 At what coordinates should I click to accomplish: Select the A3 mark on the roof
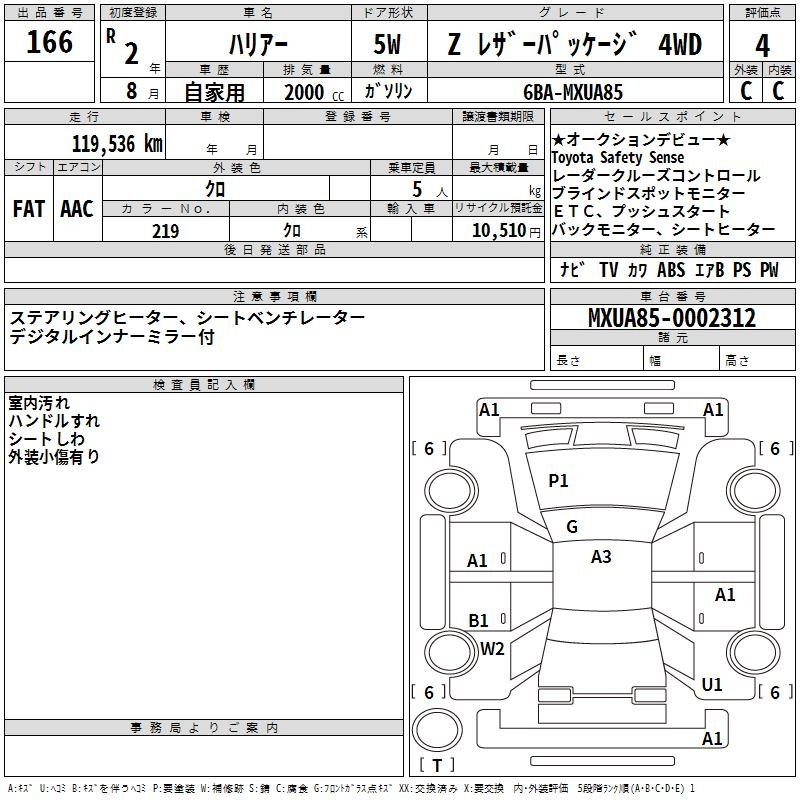point(601,557)
